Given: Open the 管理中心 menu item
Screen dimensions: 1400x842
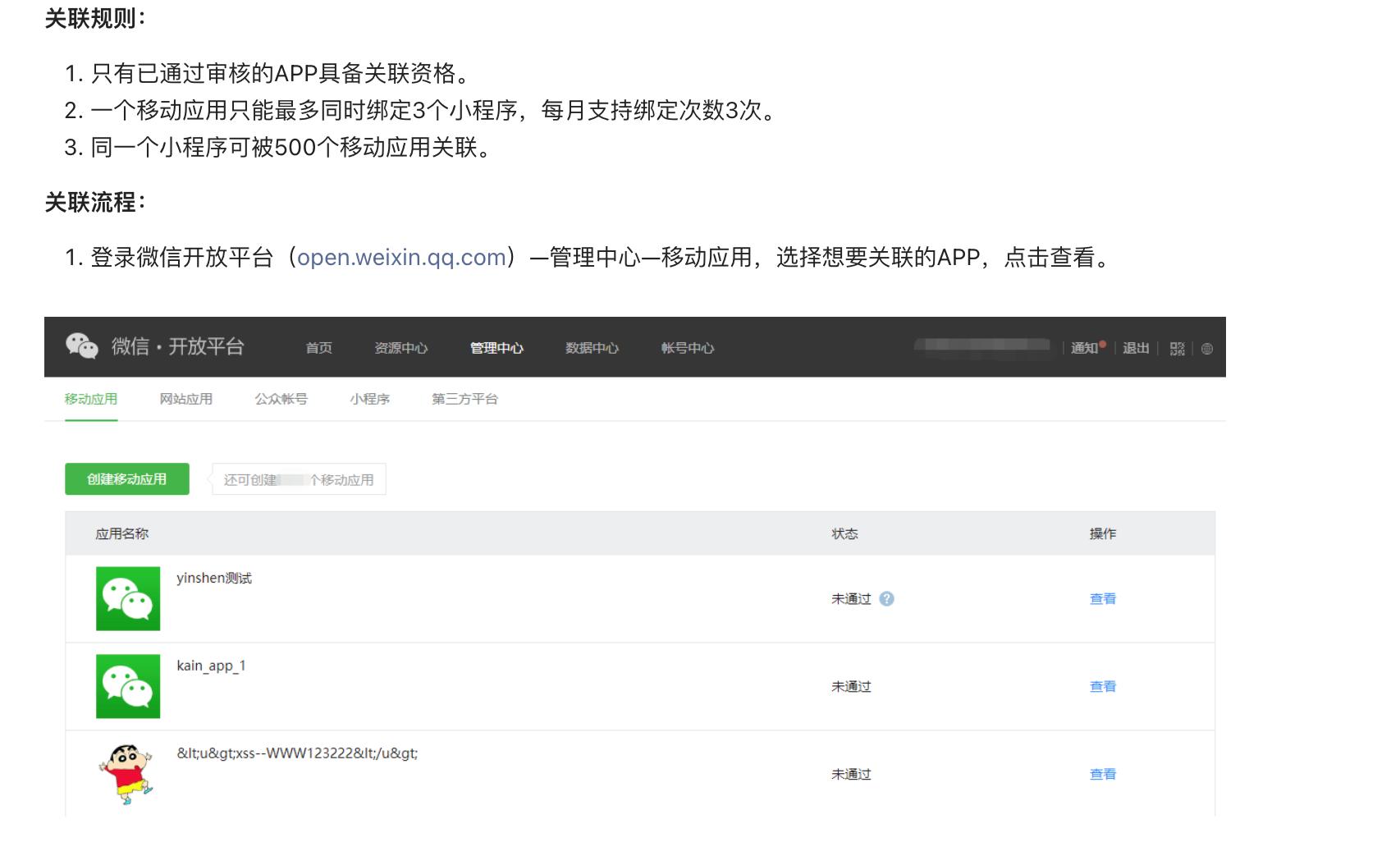Looking at the screenshot, I should tap(496, 348).
